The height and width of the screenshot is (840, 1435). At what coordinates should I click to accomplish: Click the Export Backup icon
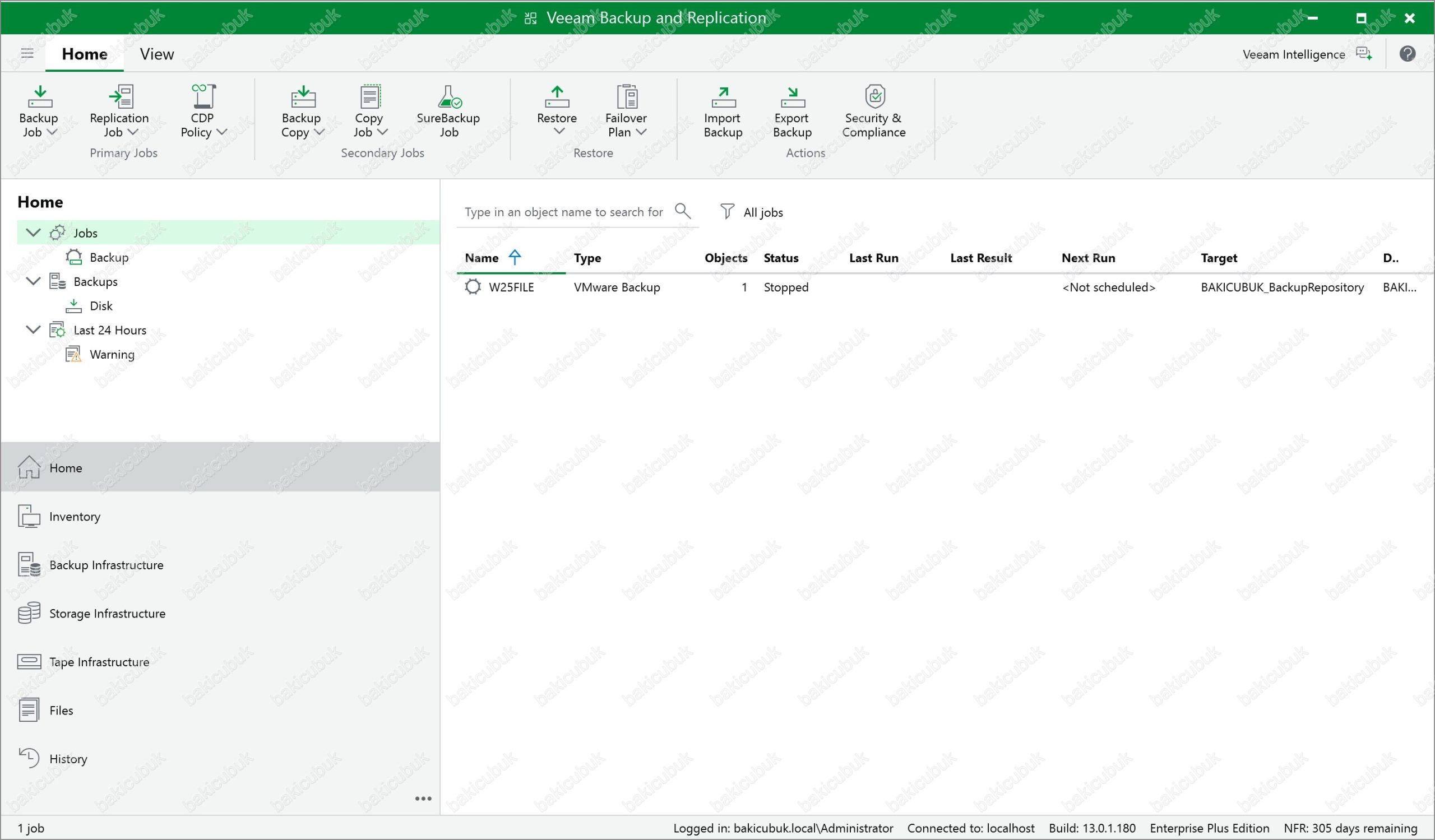tap(792, 98)
